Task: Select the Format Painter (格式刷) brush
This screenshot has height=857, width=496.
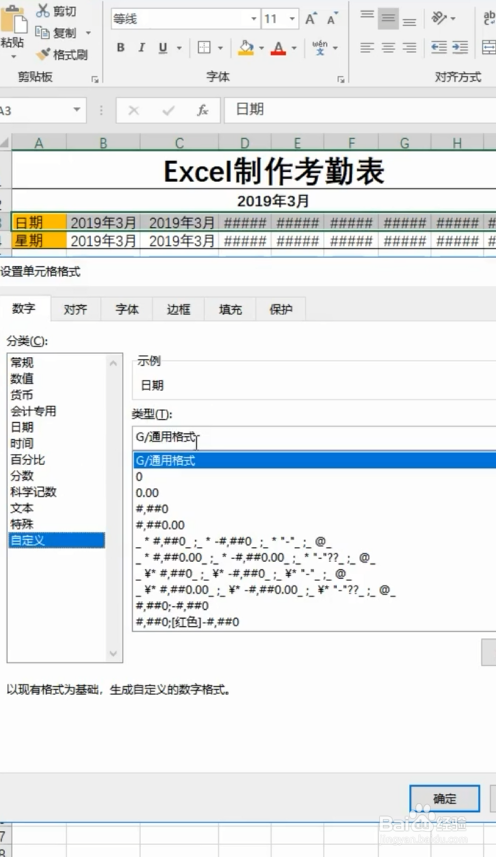Action: [43, 54]
